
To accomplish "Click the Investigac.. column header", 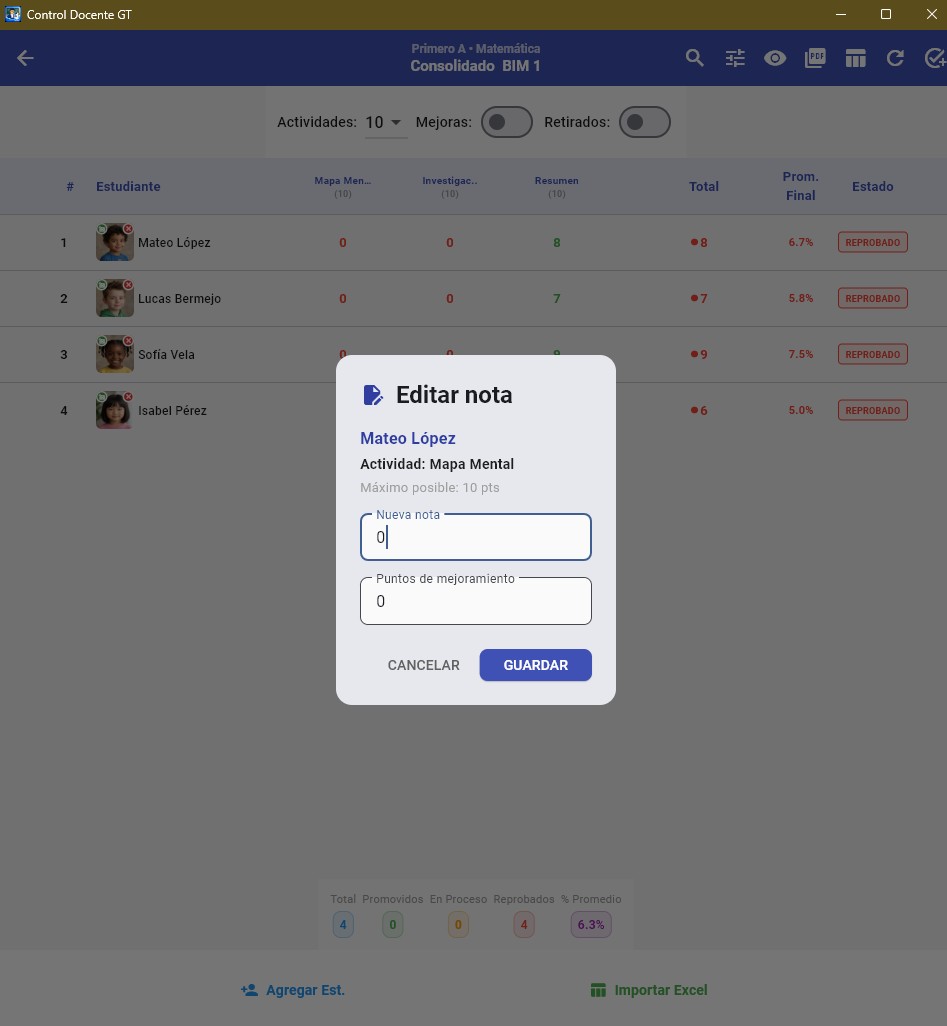I will click(450, 186).
